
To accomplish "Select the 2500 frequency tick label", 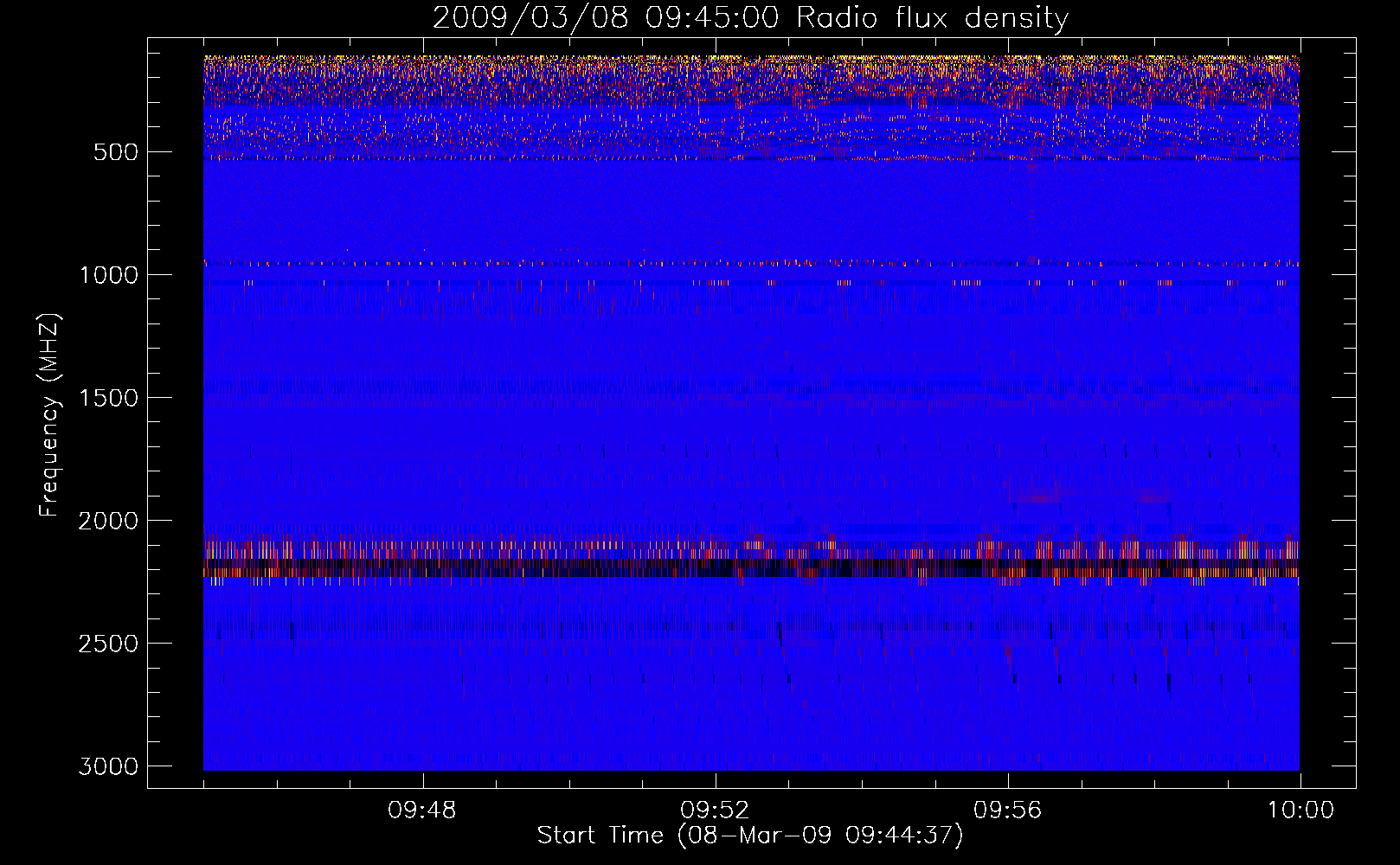I will 108,644.
